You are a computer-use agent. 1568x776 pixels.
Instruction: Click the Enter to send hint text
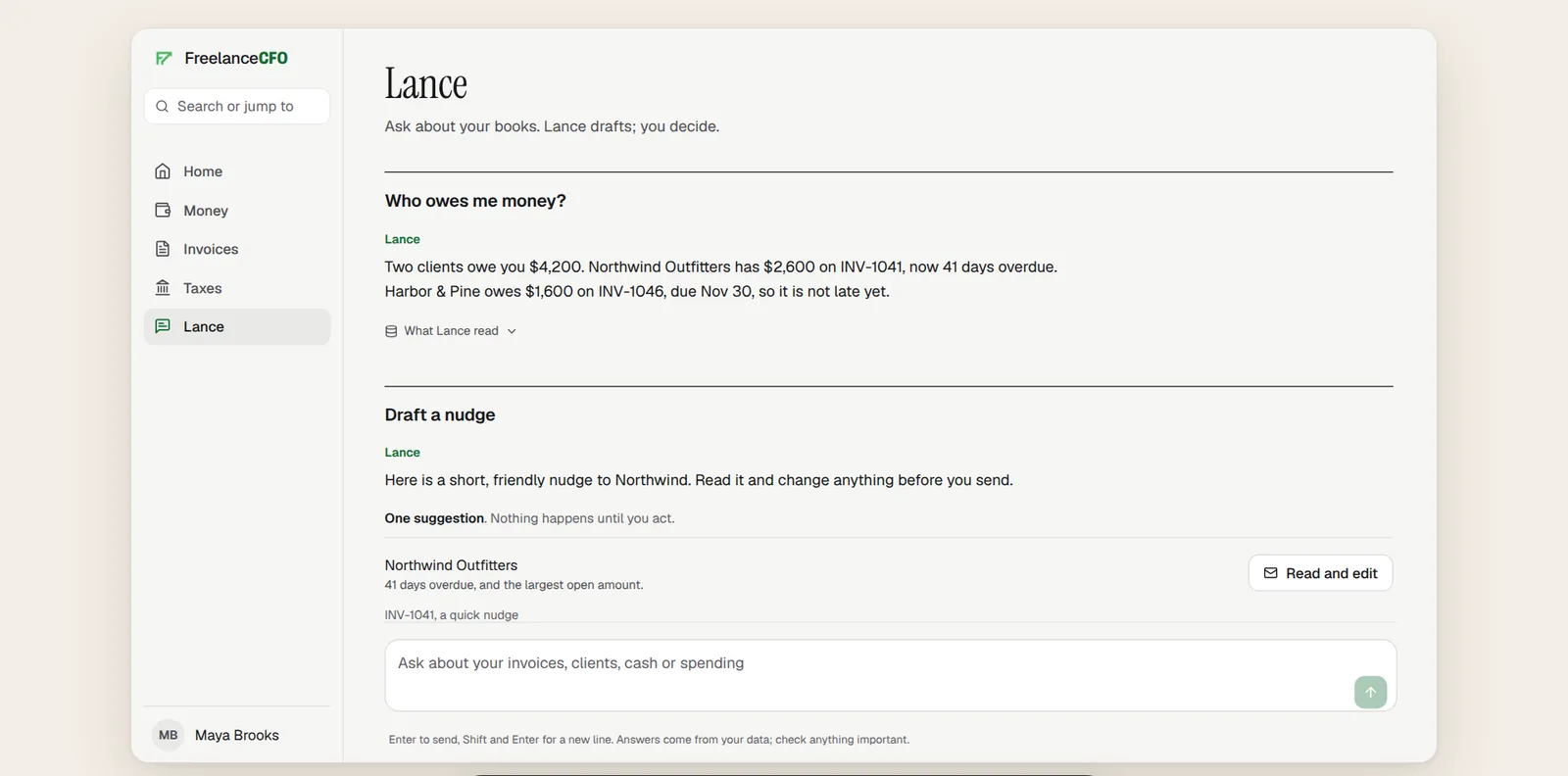coord(649,740)
